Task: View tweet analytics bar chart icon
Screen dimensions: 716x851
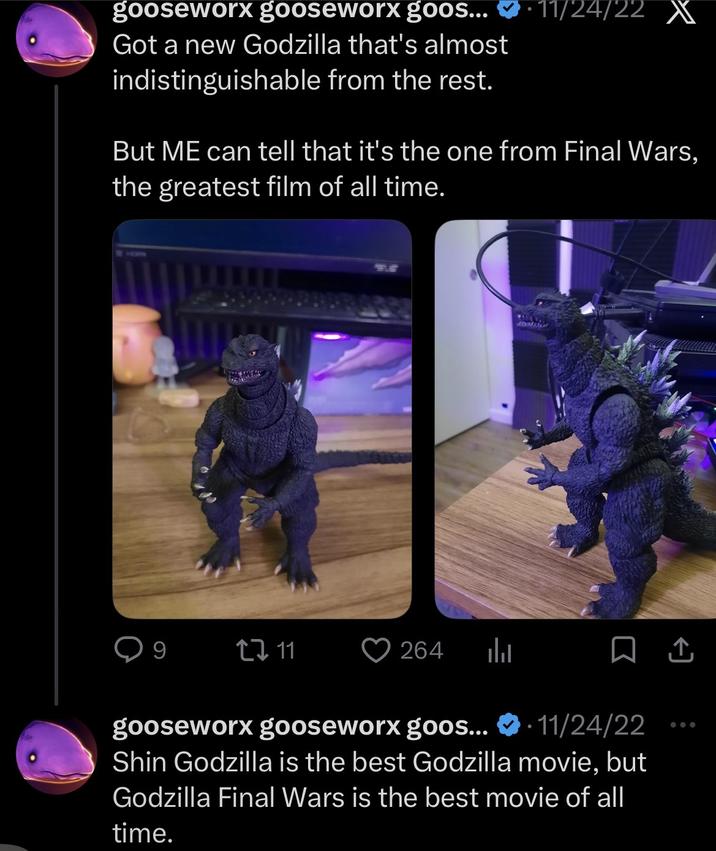Action: [x=499, y=651]
